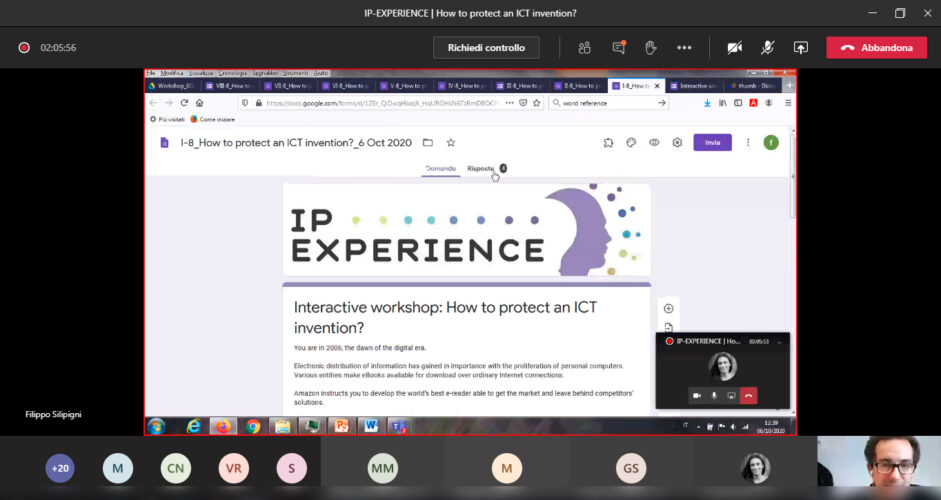The height and width of the screenshot is (500, 941).
Task: Click the Invia send button
Action: (x=712, y=142)
